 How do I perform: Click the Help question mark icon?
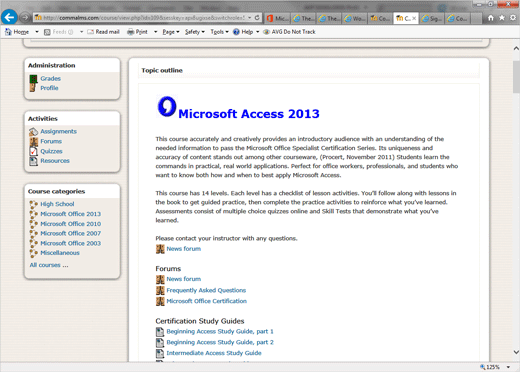coord(236,32)
